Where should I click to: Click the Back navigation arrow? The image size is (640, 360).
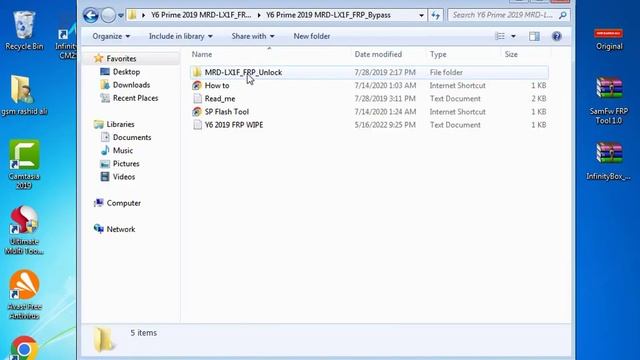[91, 16]
